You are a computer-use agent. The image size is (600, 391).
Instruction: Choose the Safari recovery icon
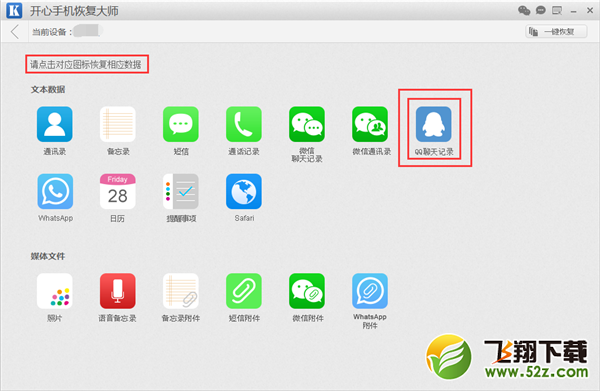[244, 191]
